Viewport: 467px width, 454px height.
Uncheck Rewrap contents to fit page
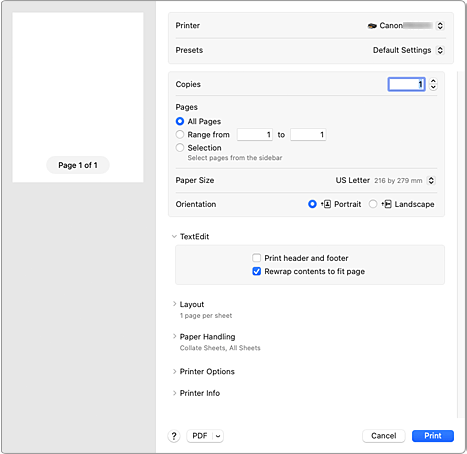256,271
